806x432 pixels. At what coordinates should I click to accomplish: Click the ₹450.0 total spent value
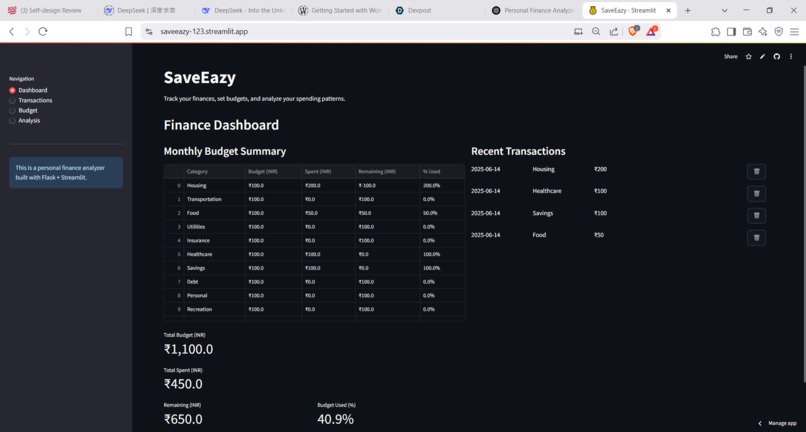(x=183, y=384)
